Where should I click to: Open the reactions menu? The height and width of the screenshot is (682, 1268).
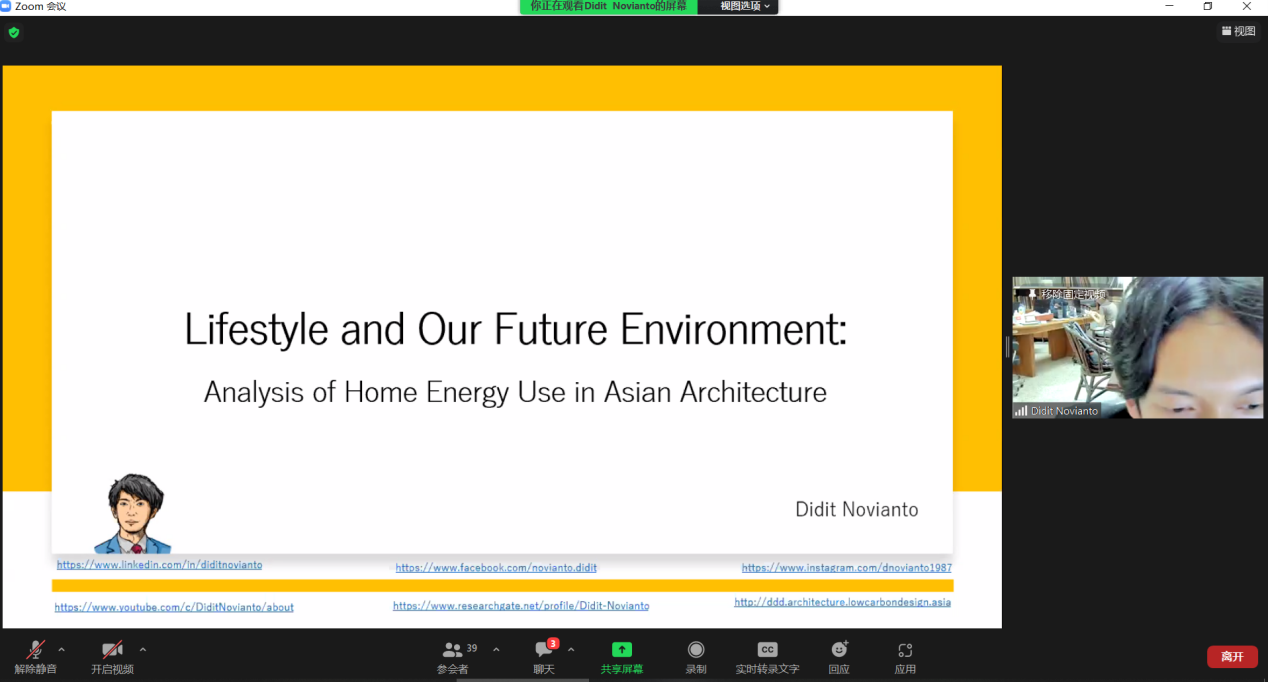click(839, 651)
